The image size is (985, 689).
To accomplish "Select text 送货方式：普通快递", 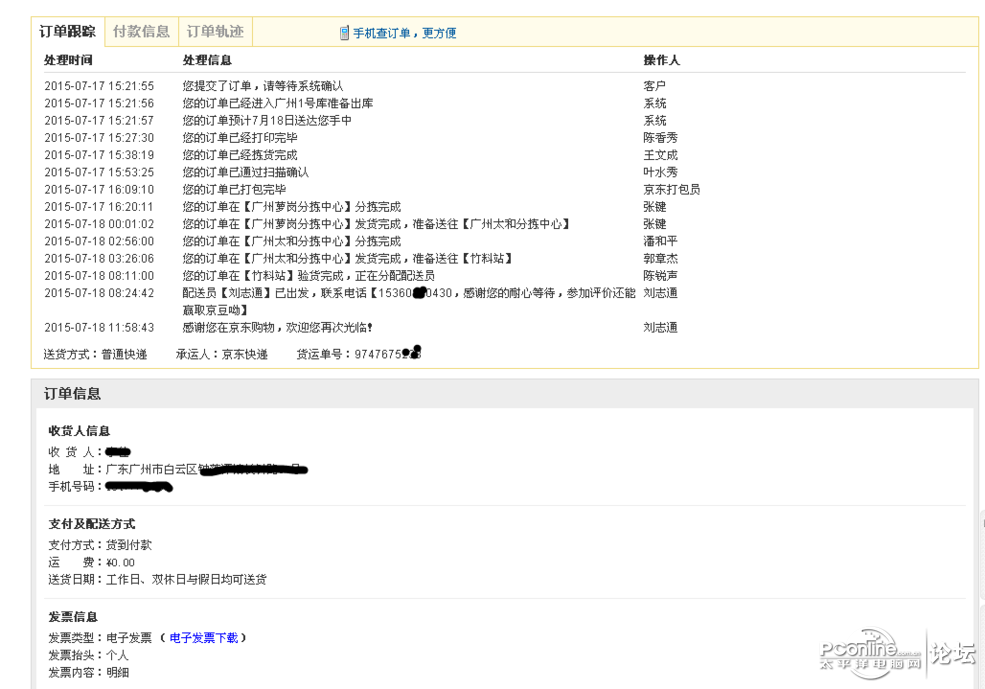I will [95, 354].
